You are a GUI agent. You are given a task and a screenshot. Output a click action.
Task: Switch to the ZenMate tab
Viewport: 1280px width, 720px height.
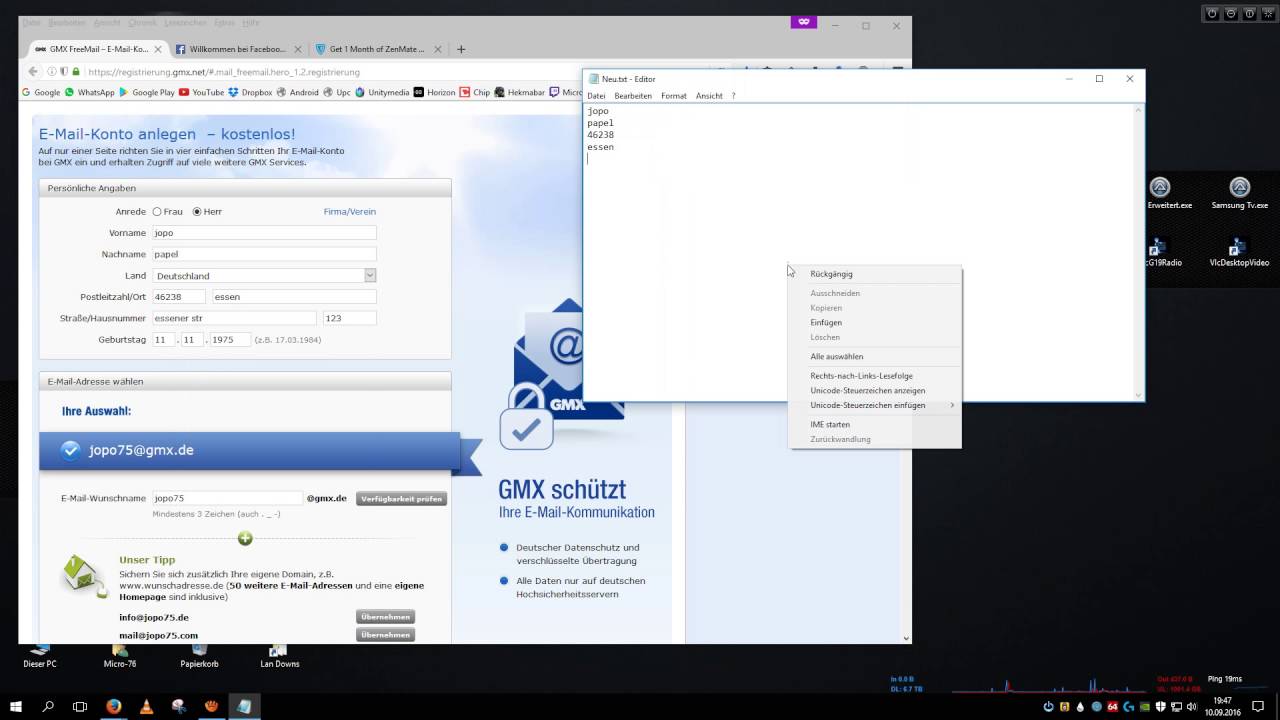(376, 49)
